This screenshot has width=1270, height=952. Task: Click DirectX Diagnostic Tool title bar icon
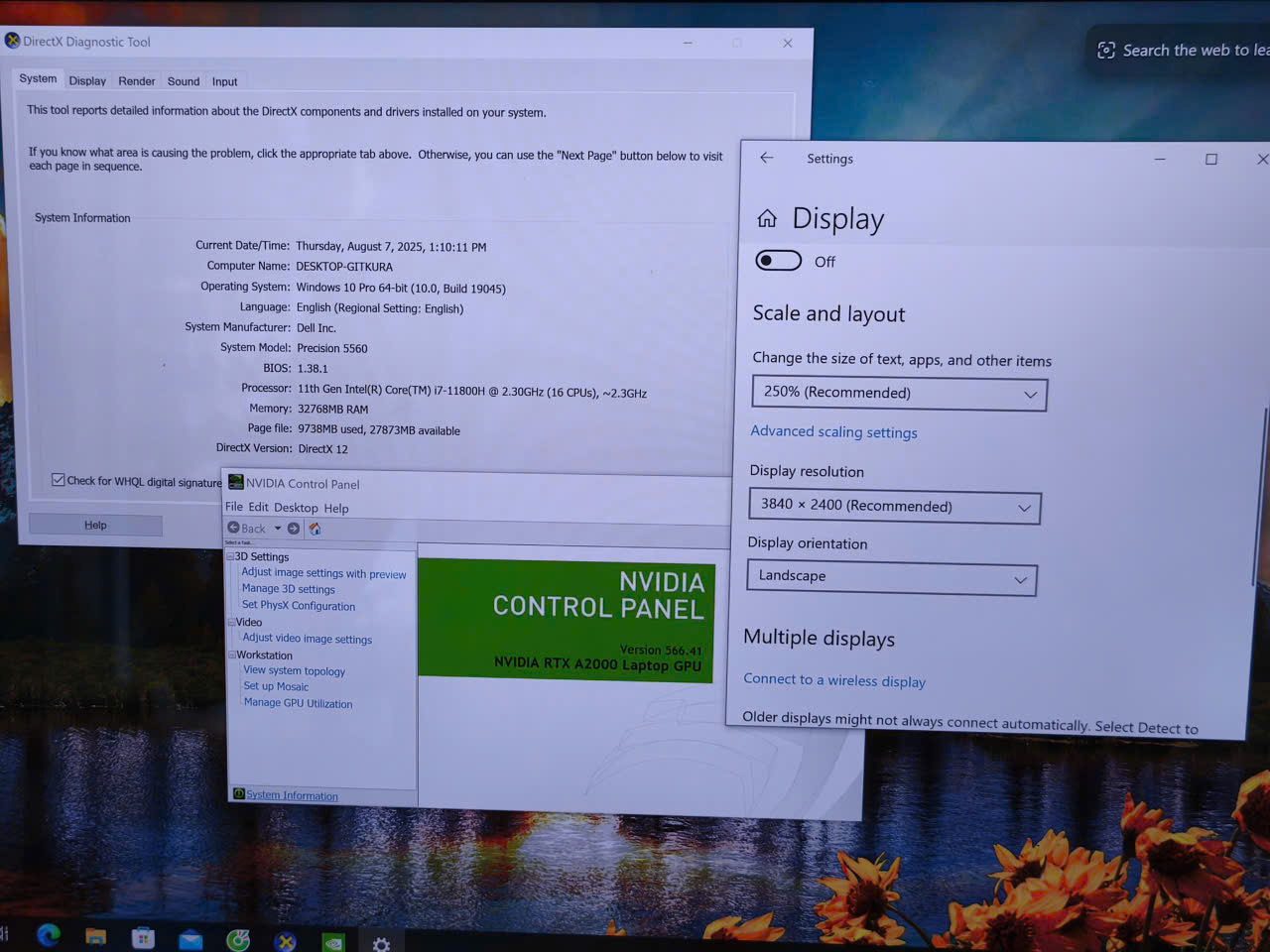tap(12, 41)
